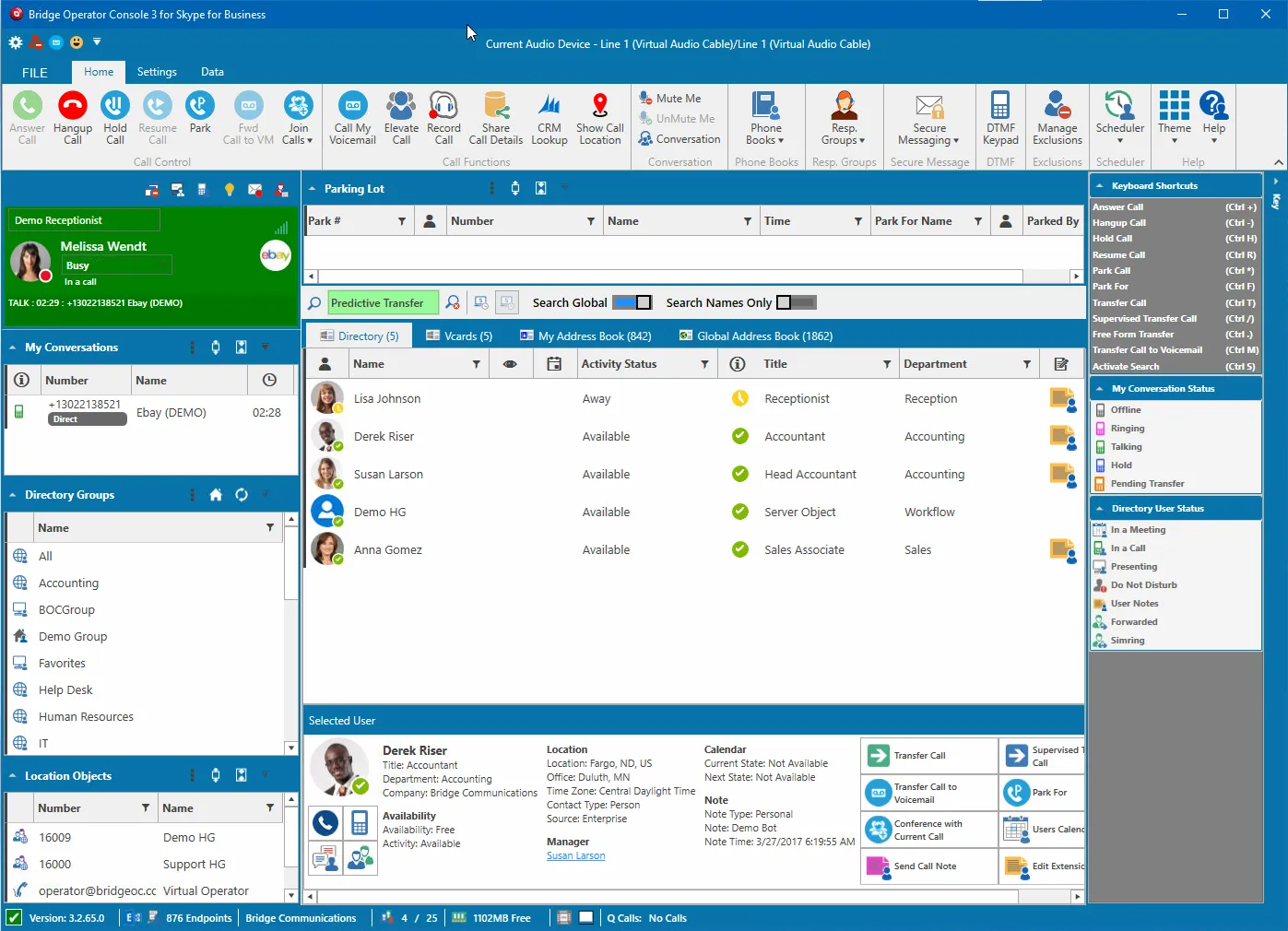1288x931 pixels.
Task: Enable the Search Names Only switch
Action: 796,302
